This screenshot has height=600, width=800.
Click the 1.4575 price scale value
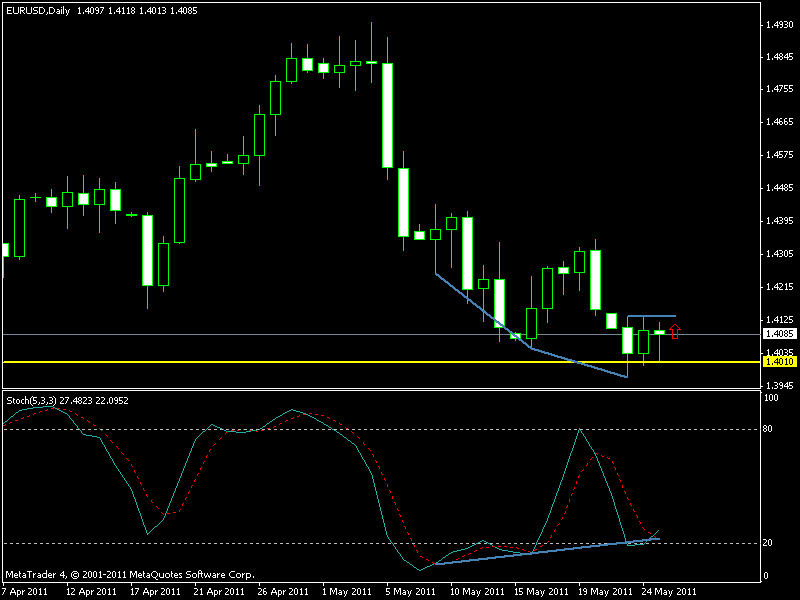coord(780,155)
